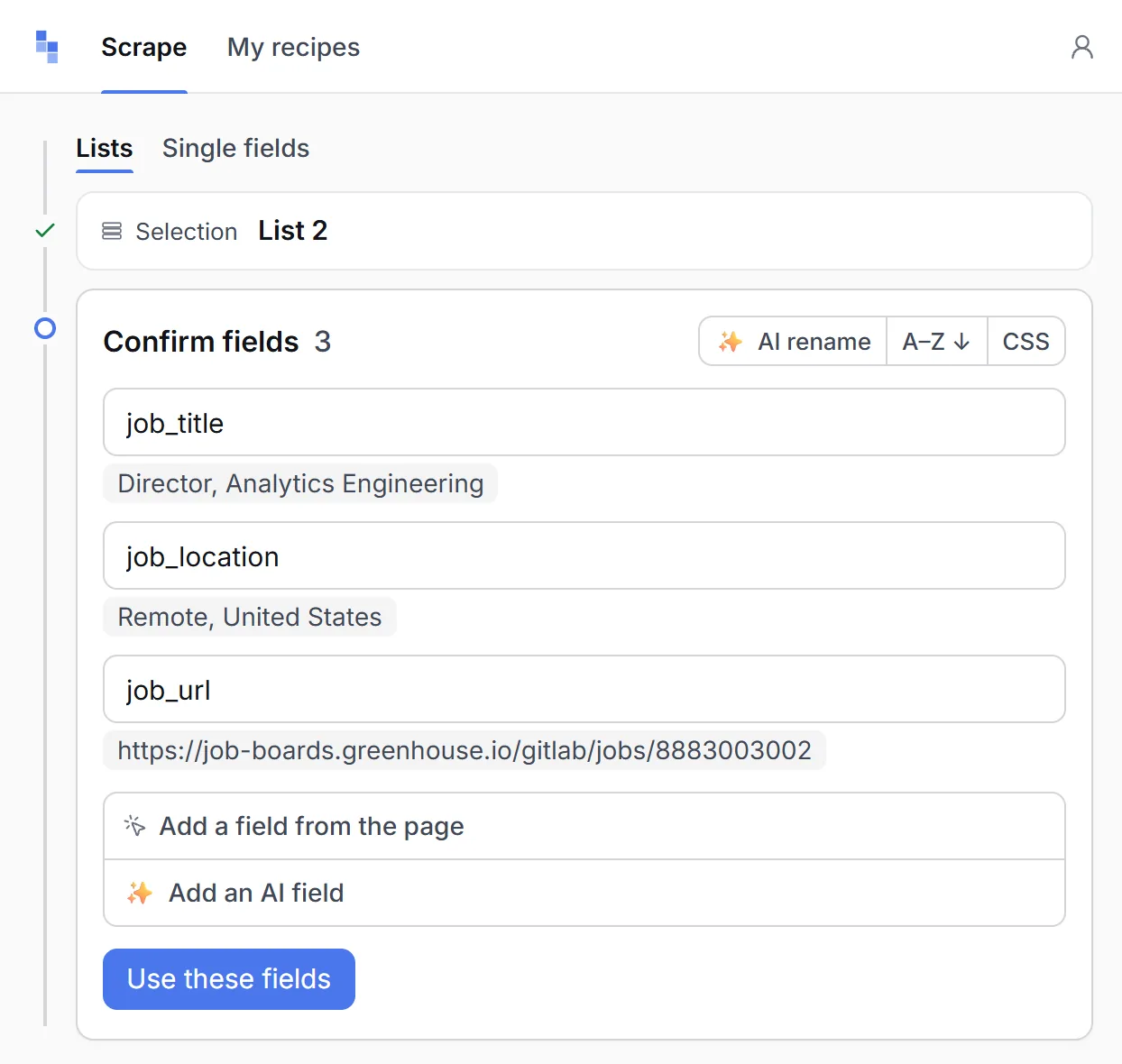Image resolution: width=1122 pixels, height=1064 pixels.
Task: Click the greenhouse.io job URL sample value
Action: click(464, 750)
